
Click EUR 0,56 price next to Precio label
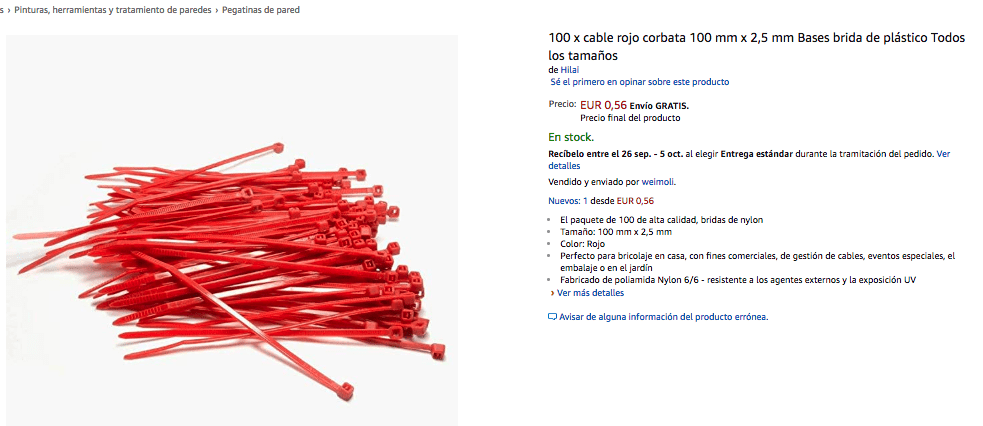click(603, 105)
